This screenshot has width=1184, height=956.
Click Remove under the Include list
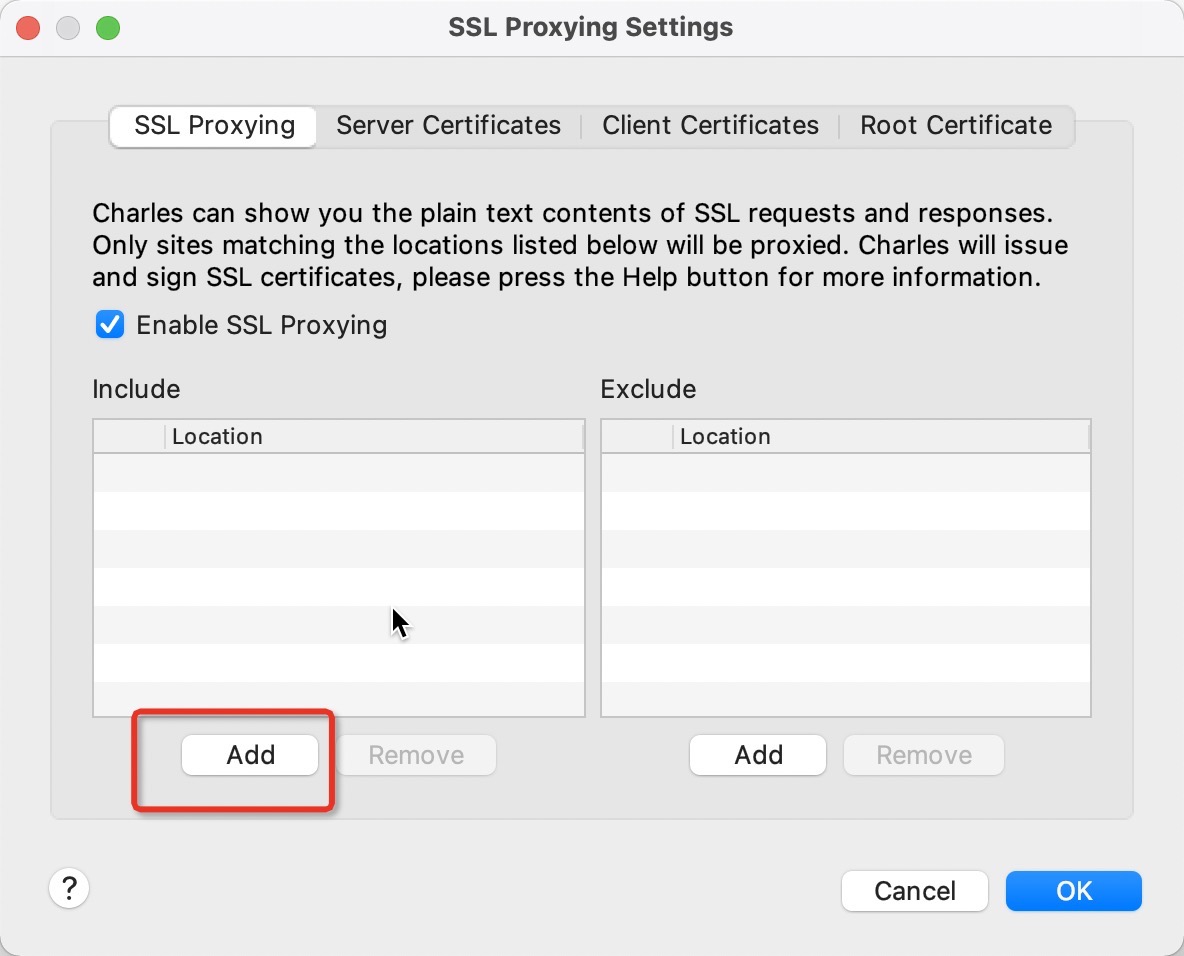tap(416, 755)
